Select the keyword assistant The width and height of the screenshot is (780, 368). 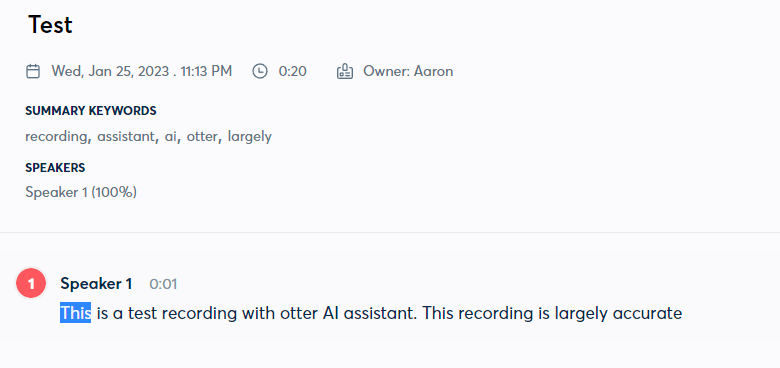click(x=126, y=137)
